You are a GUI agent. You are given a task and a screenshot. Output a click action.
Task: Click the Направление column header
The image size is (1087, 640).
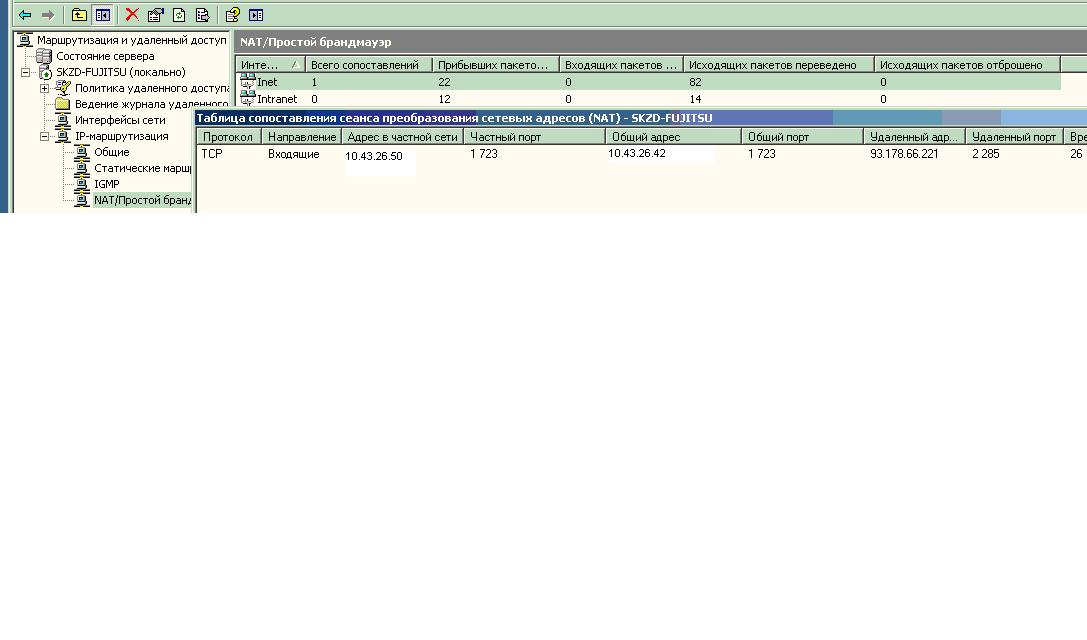coord(302,137)
